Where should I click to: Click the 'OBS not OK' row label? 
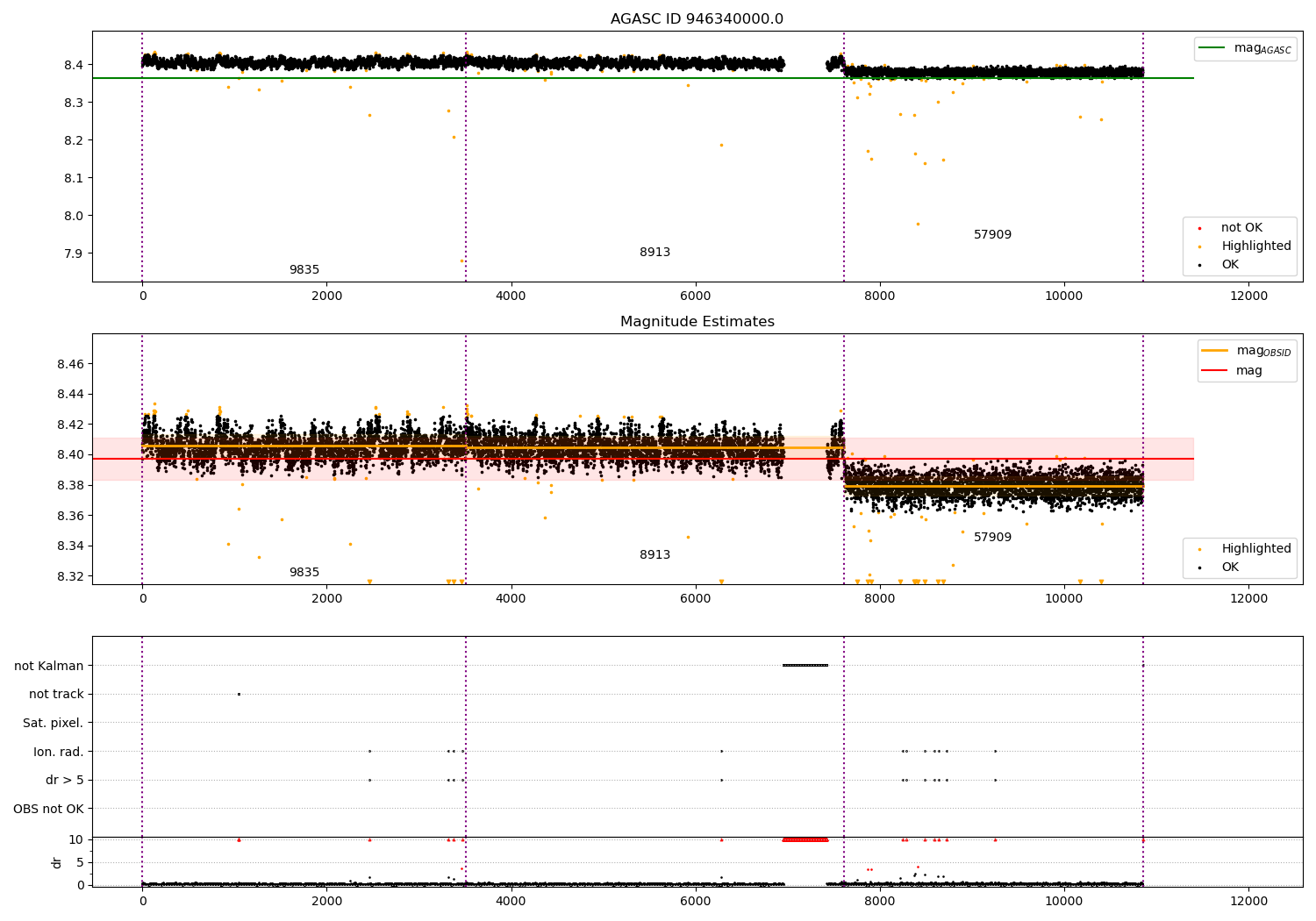click(x=49, y=809)
